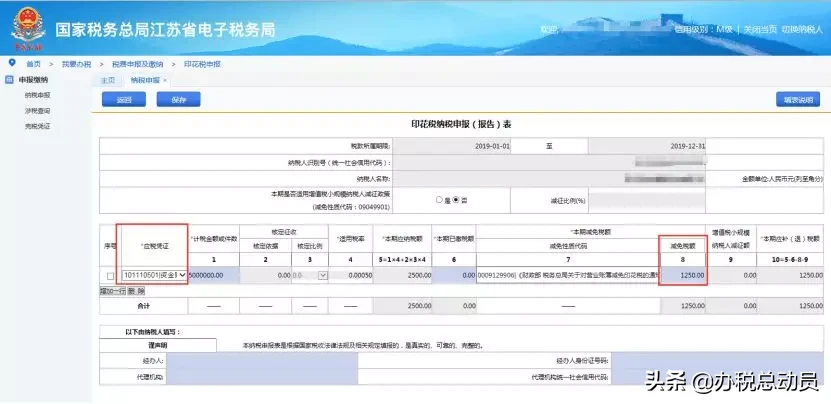The height and width of the screenshot is (404, 831).
Task: Click the 经办人 input field
Action: click(x=262, y=361)
